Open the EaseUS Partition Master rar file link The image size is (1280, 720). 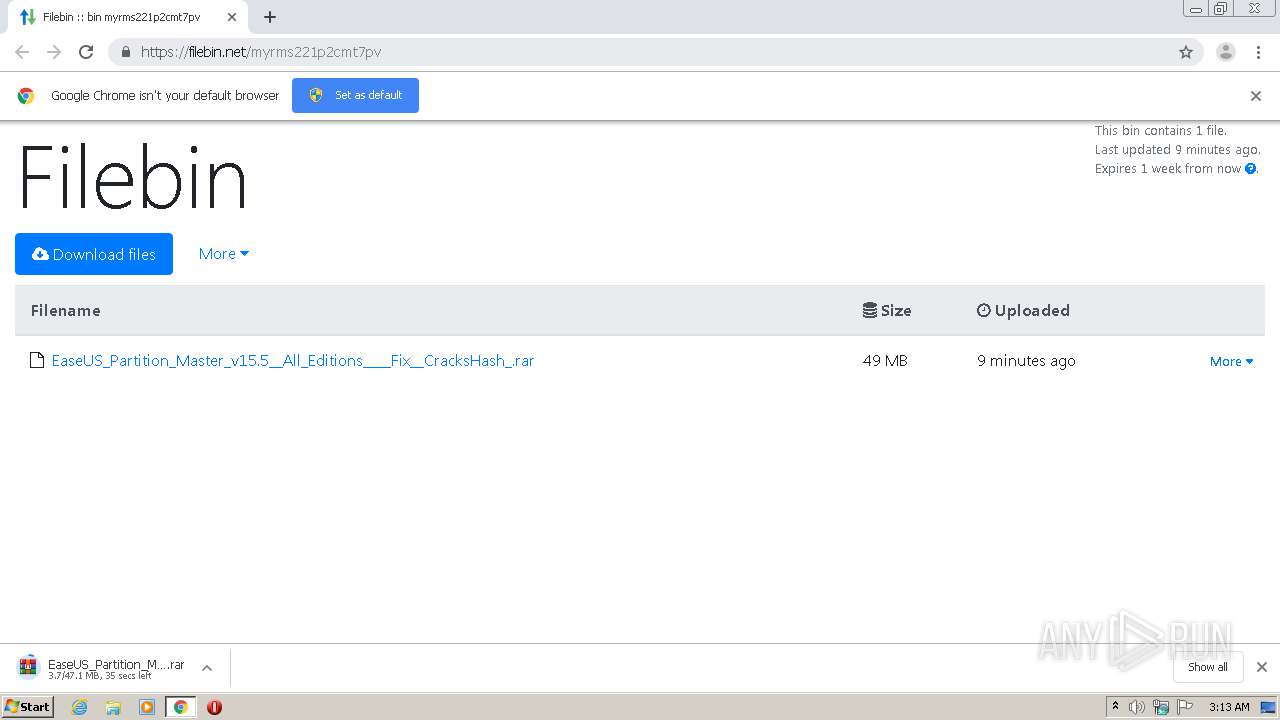pyautogui.click(x=293, y=360)
